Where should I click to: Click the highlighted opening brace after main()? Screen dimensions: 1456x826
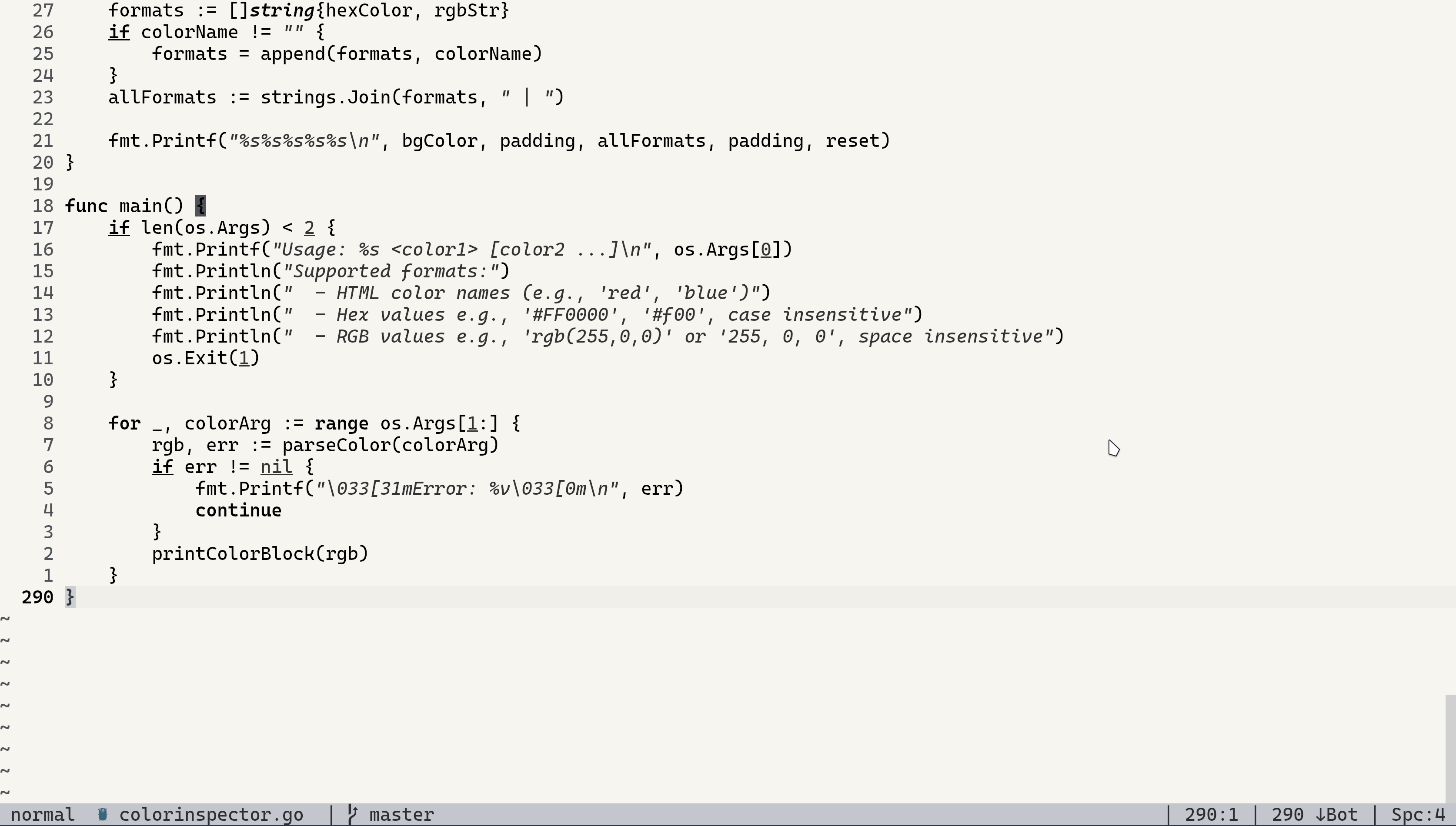click(200, 206)
